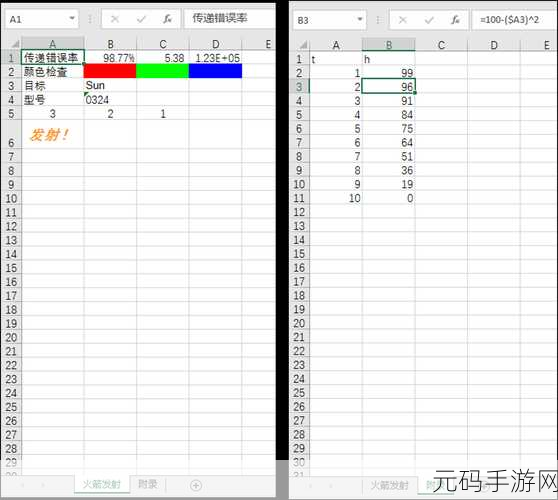Click the confirm checkmark icon in right window formula bar
The image size is (558, 500).
429,20
